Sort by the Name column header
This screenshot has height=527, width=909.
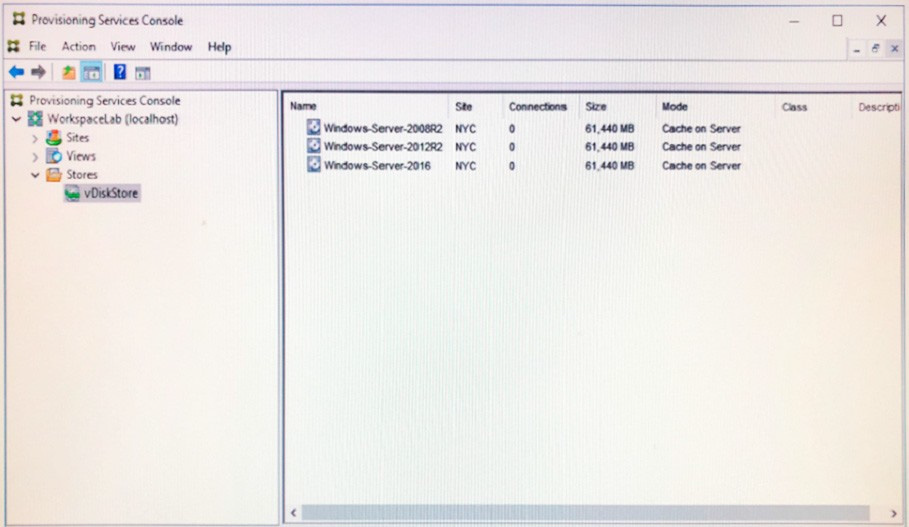[303, 106]
